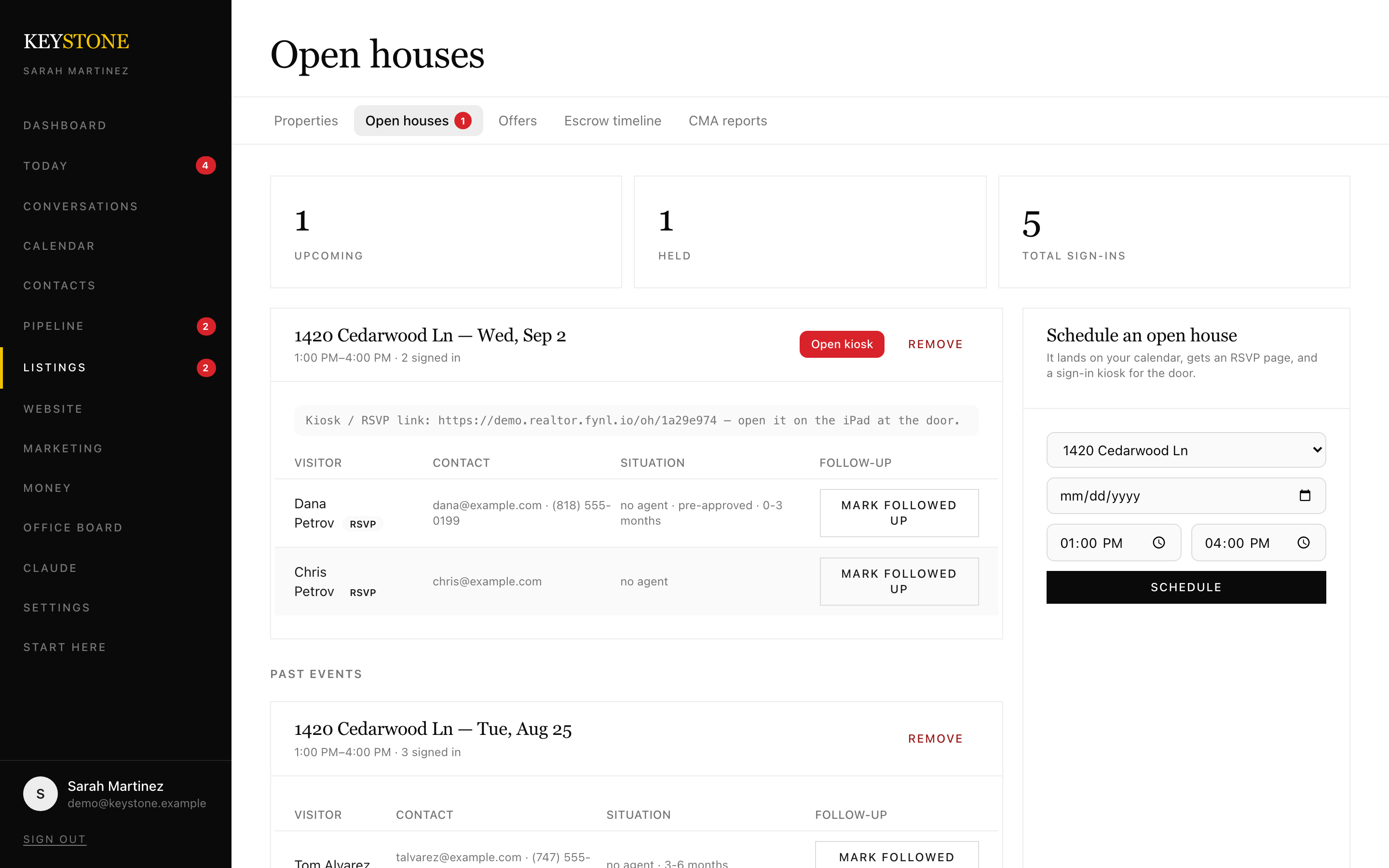Open Conversations in the sidebar
This screenshot has height=868, width=1389.
tap(115, 206)
